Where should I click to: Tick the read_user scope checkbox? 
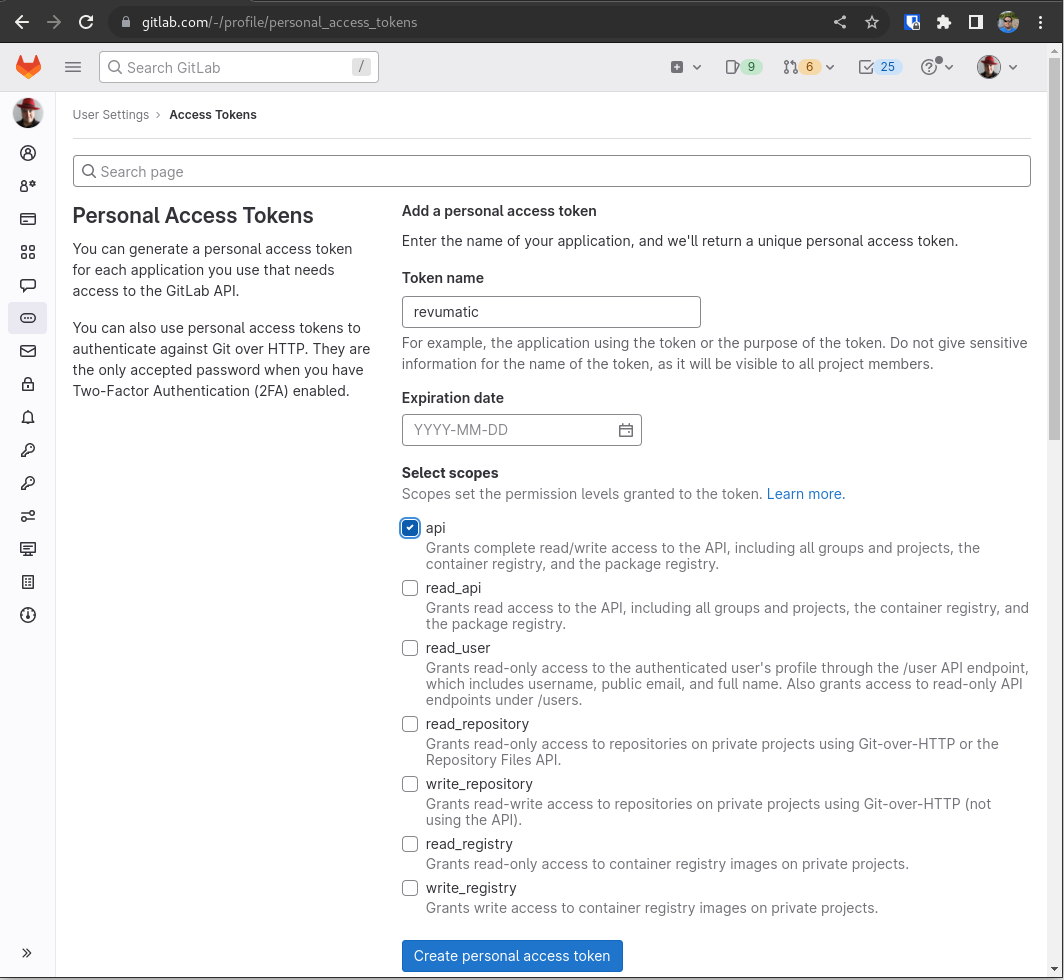(410, 648)
